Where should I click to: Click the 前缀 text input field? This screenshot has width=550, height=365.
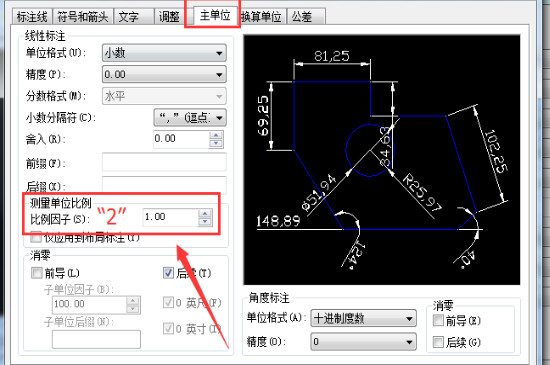[x=164, y=162]
